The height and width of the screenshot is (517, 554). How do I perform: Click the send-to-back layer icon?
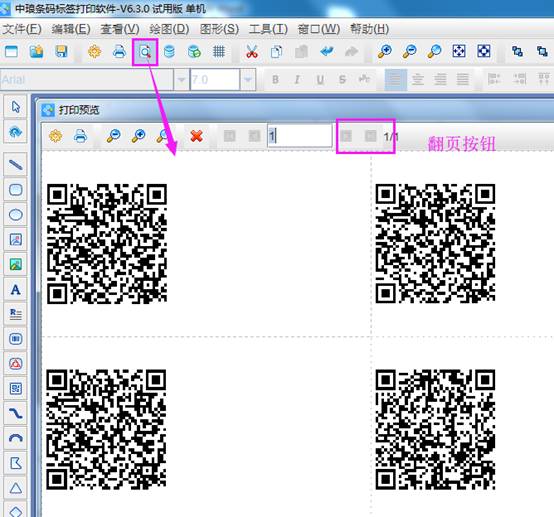(x=542, y=52)
